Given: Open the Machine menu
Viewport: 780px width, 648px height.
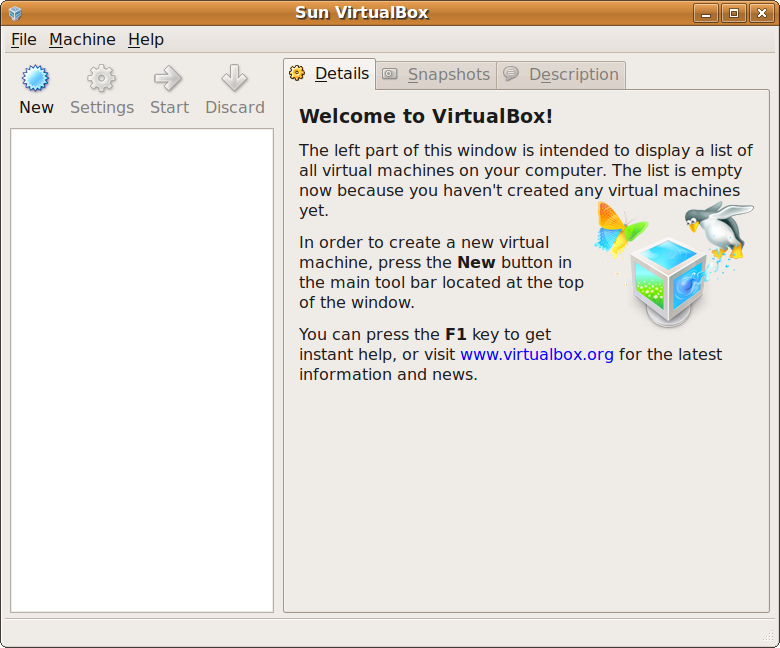Looking at the screenshot, I should 82,40.
